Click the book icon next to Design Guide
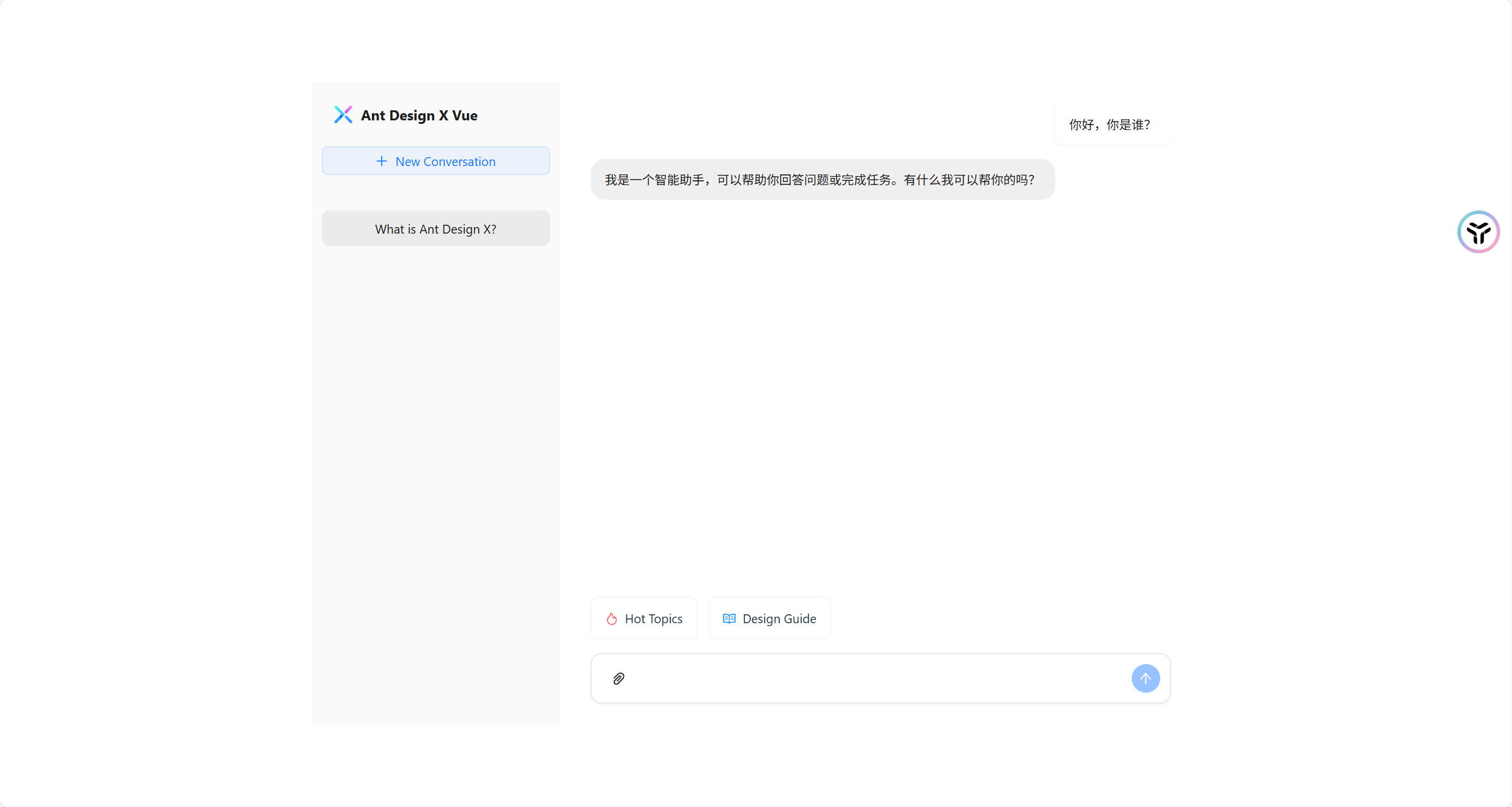 pyautogui.click(x=728, y=618)
